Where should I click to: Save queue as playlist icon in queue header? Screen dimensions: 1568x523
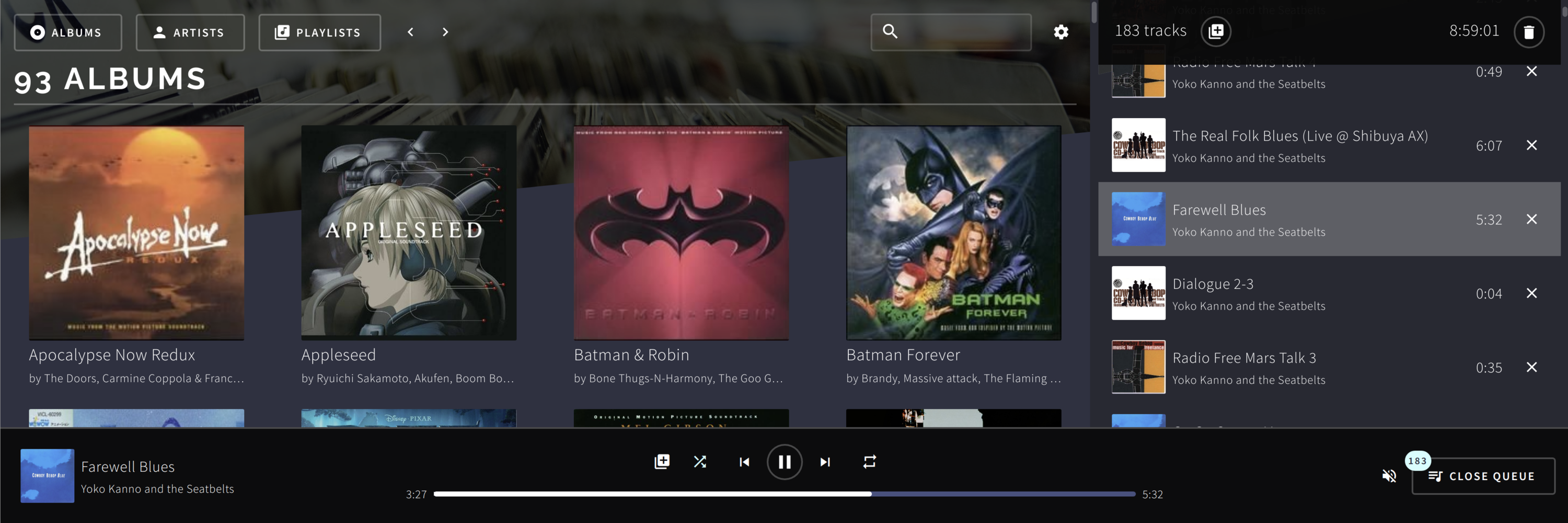pyautogui.click(x=1216, y=32)
